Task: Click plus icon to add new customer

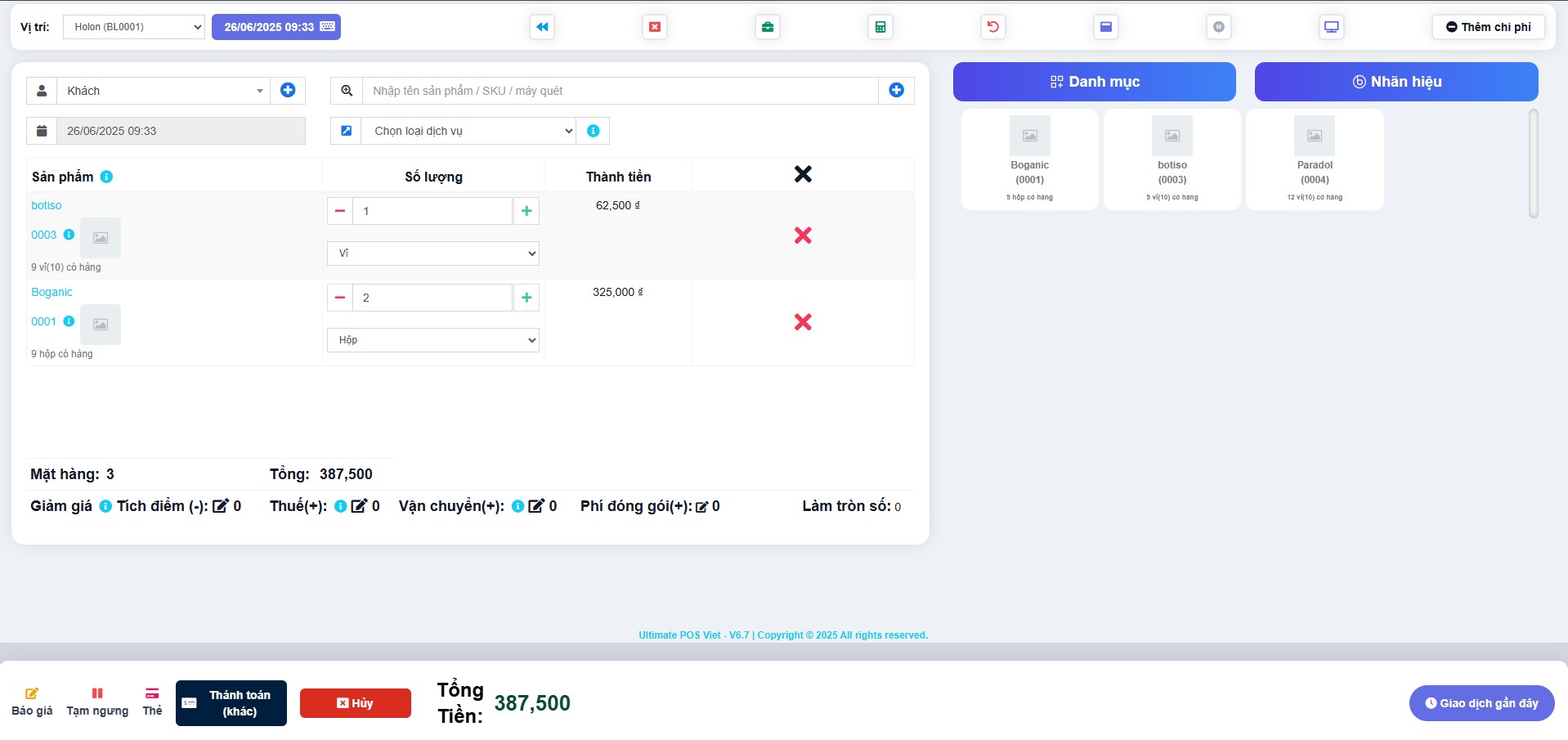Action: pyautogui.click(x=288, y=91)
